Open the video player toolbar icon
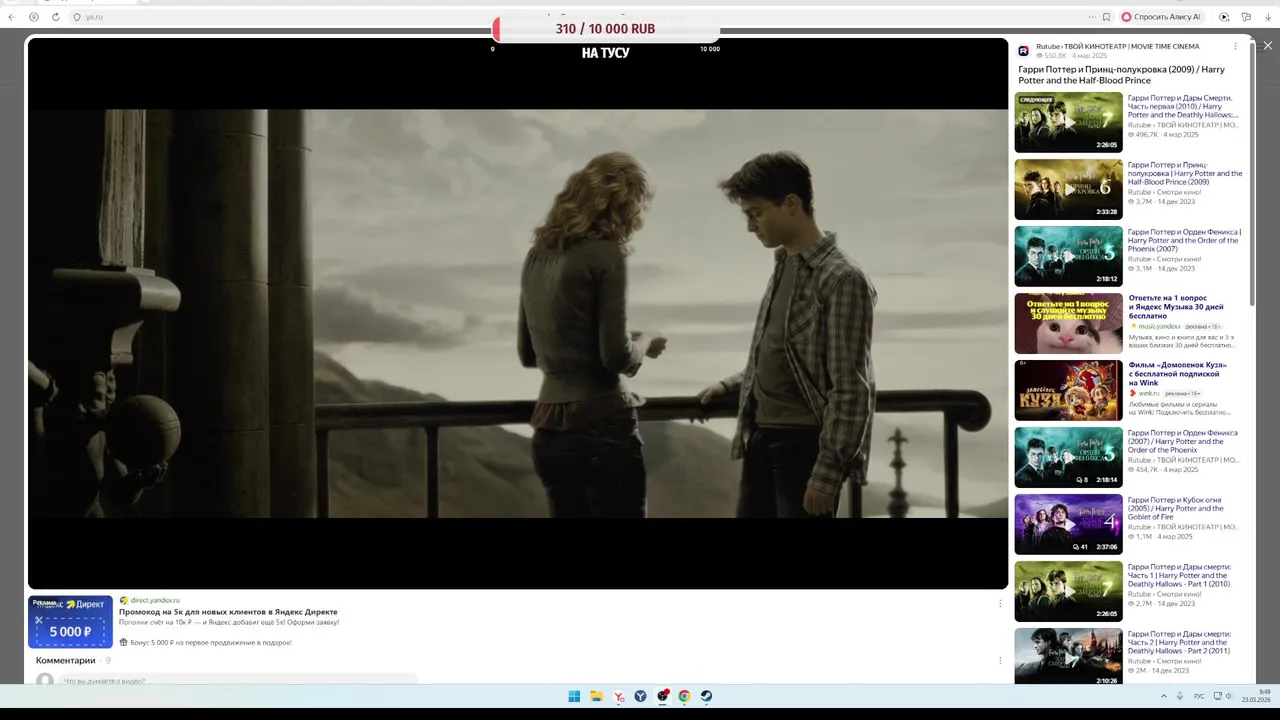The image size is (1280, 720). click(1224, 17)
